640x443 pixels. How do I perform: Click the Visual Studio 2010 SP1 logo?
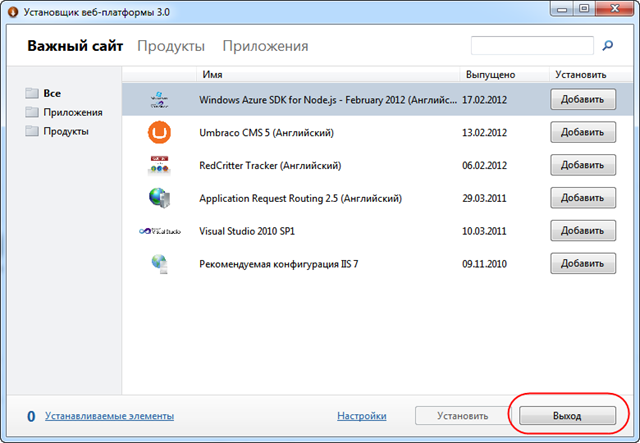click(x=160, y=231)
